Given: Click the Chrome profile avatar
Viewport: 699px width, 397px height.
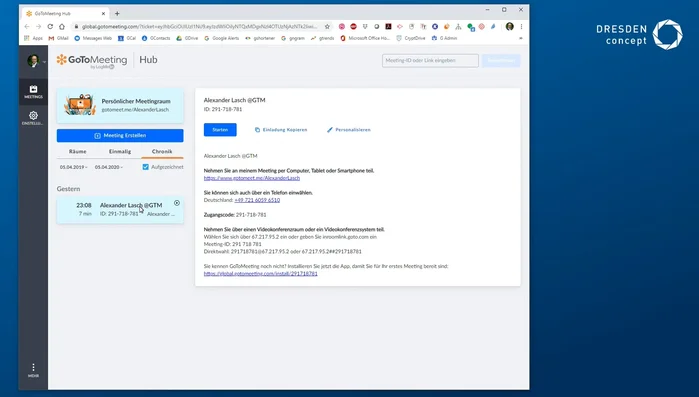Looking at the screenshot, I should click(510, 27).
